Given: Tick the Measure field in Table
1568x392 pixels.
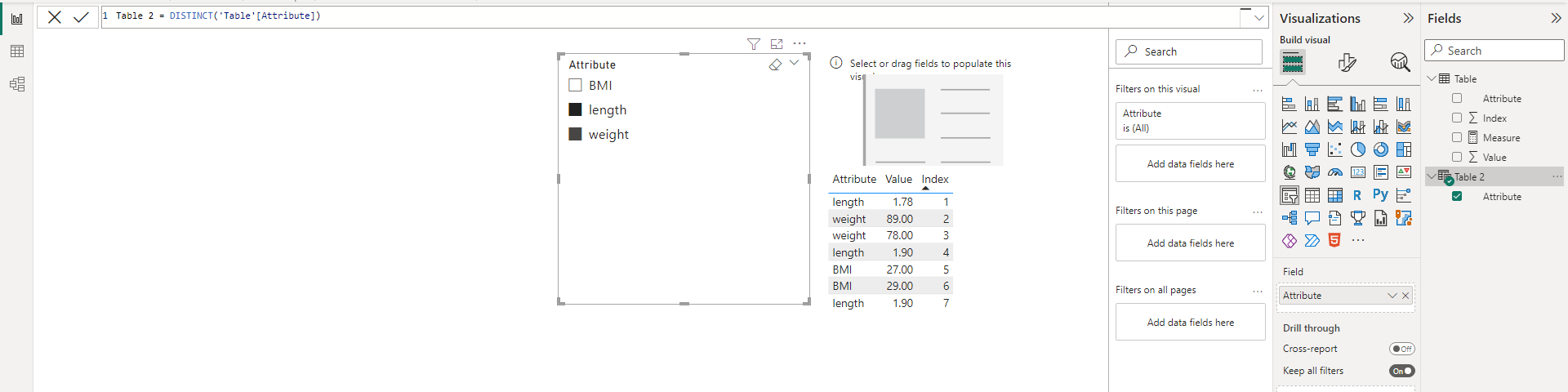Looking at the screenshot, I should point(1457,137).
